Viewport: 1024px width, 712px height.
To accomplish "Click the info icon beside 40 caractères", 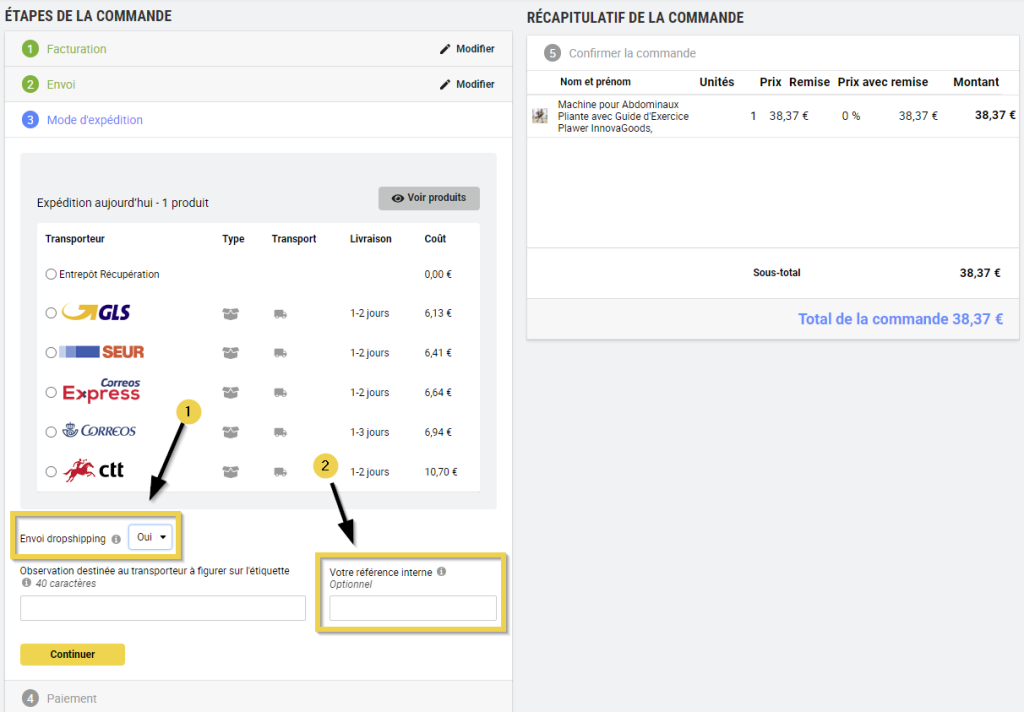I will click(26, 583).
